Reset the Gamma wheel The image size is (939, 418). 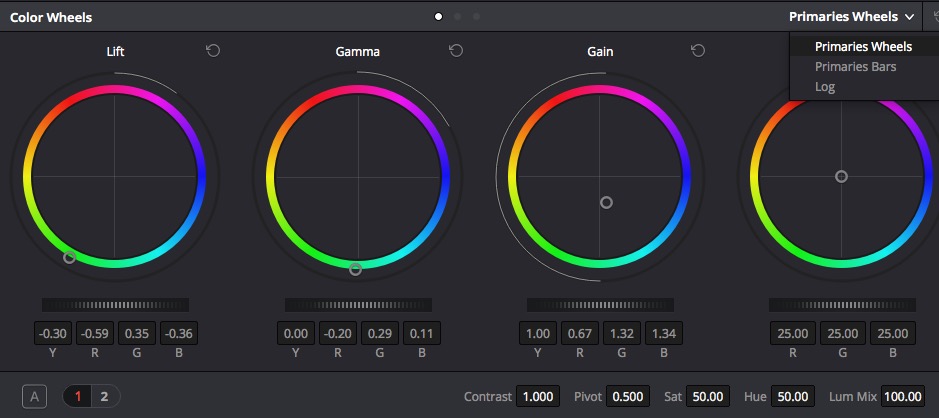coord(456,51)
